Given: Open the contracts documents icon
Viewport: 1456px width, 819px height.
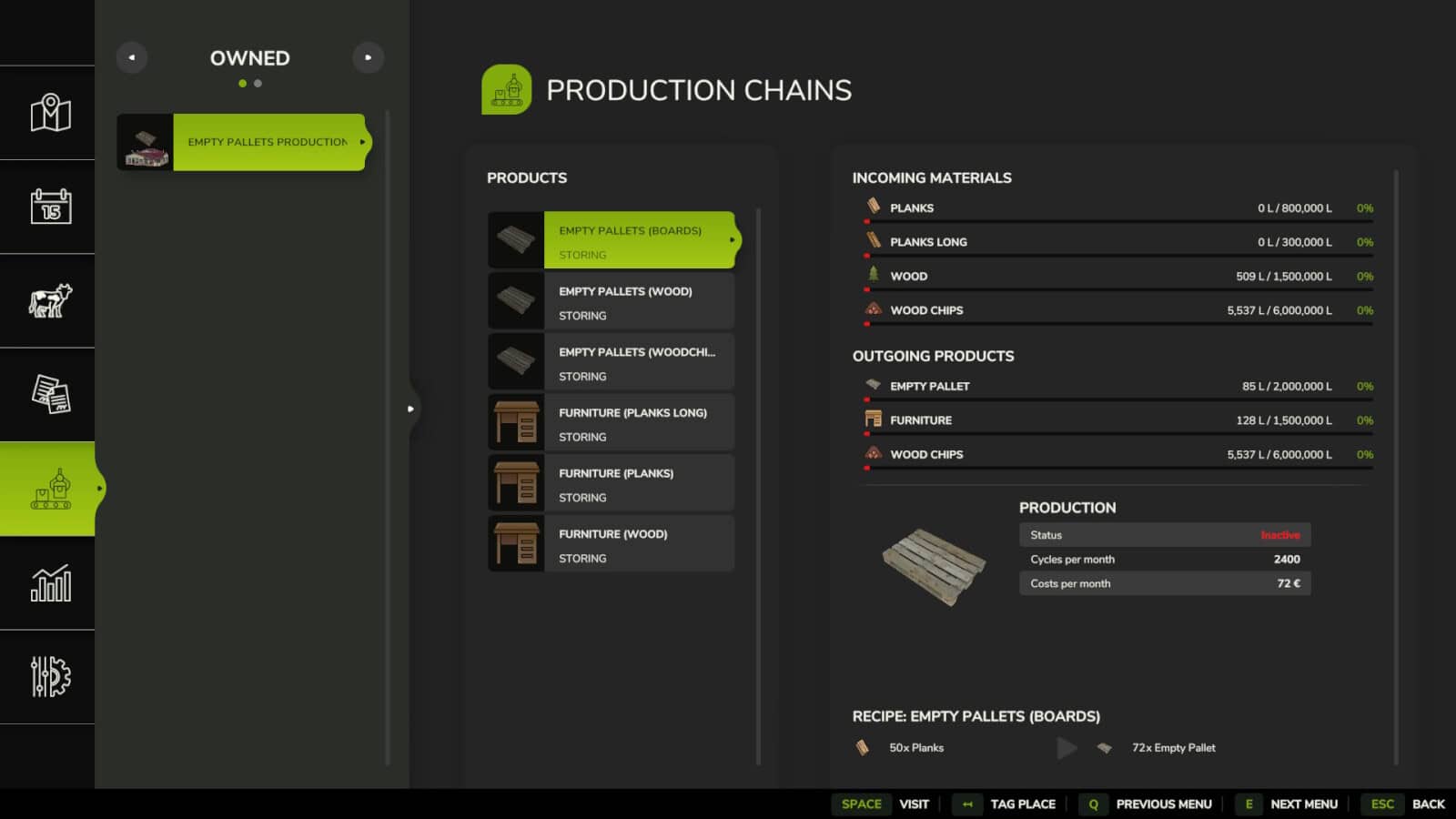Looking at the screenshot, I should [x=50, y=395].
